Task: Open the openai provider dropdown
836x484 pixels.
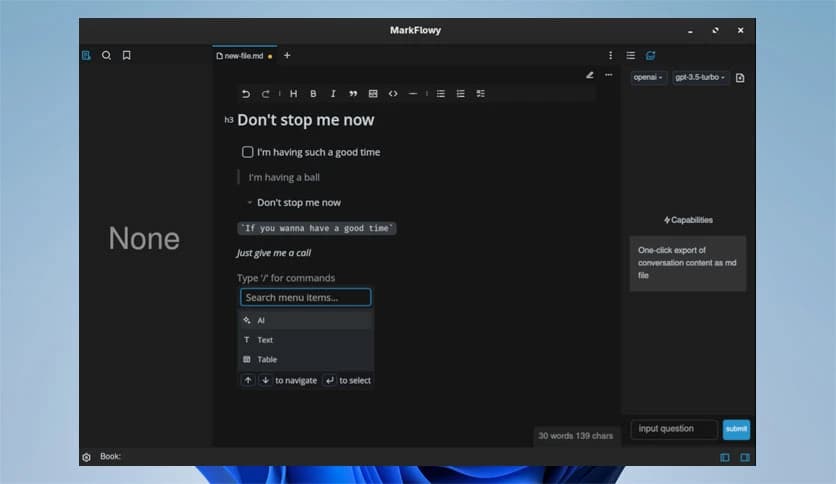Action: [x=648, y=77]
